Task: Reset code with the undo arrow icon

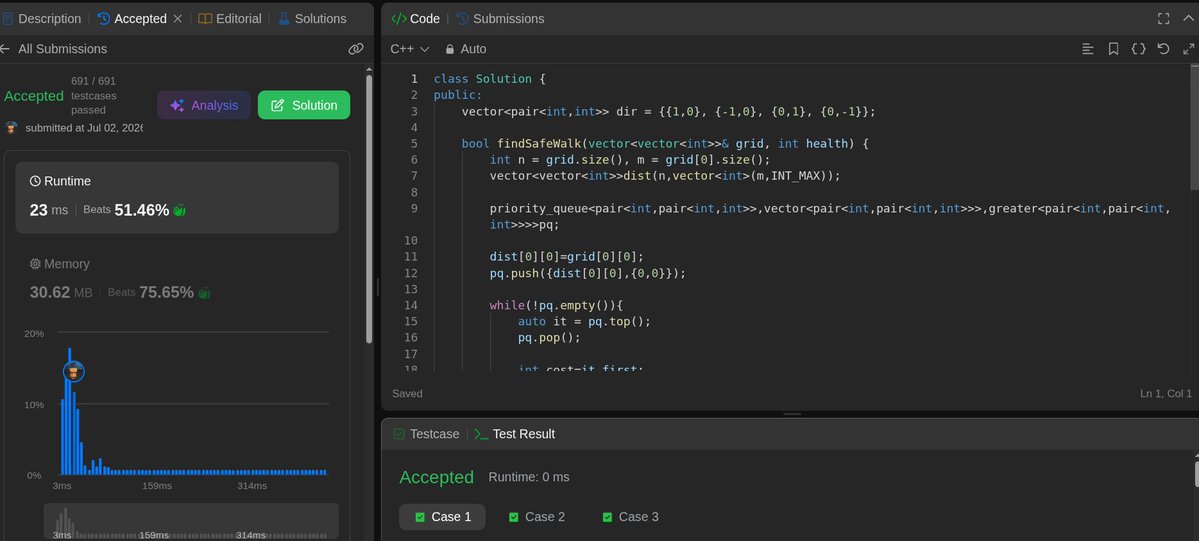Action: click(x=1163, y=49)
